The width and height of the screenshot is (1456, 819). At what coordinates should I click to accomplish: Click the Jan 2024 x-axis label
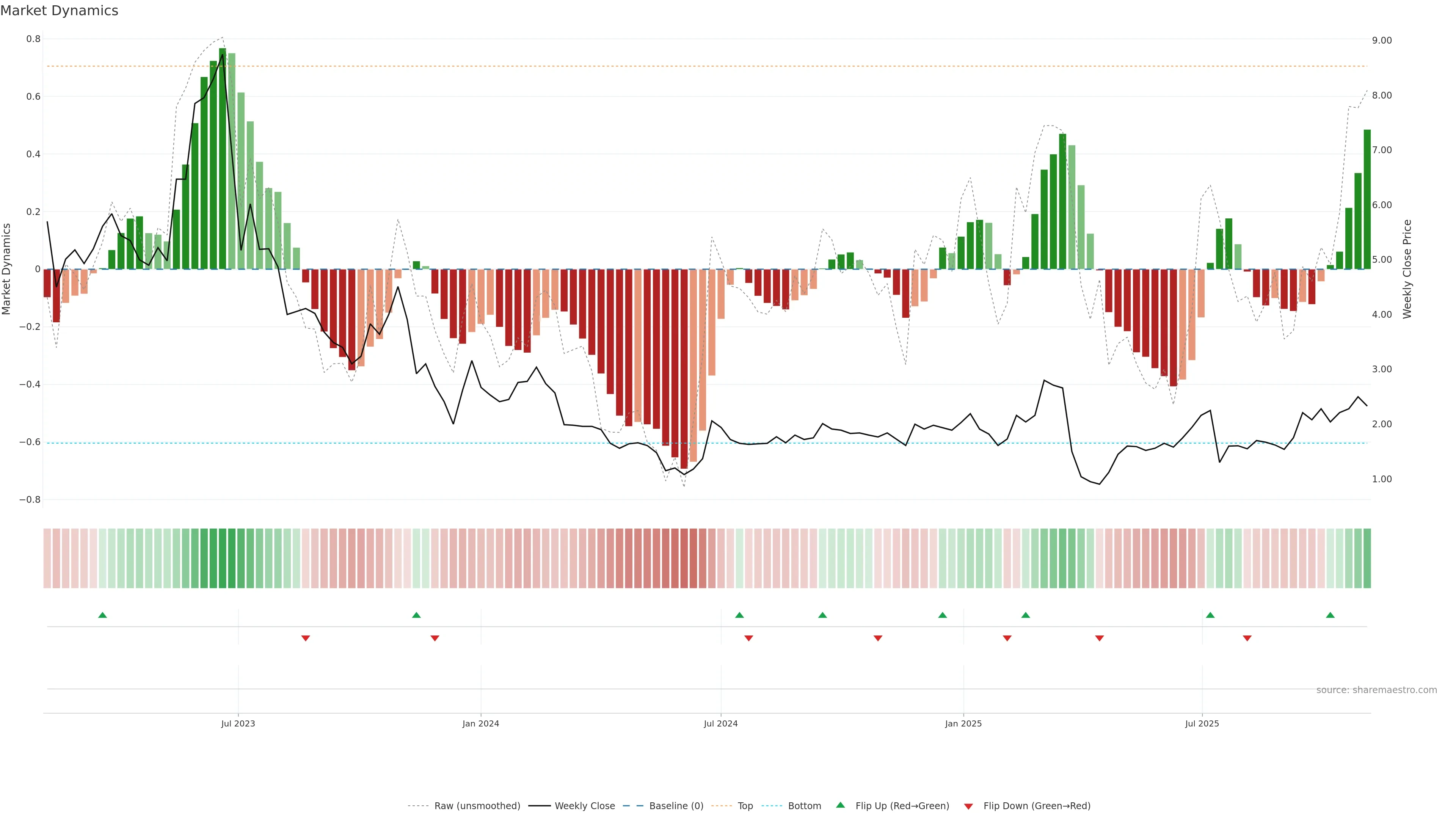[480, 723]
